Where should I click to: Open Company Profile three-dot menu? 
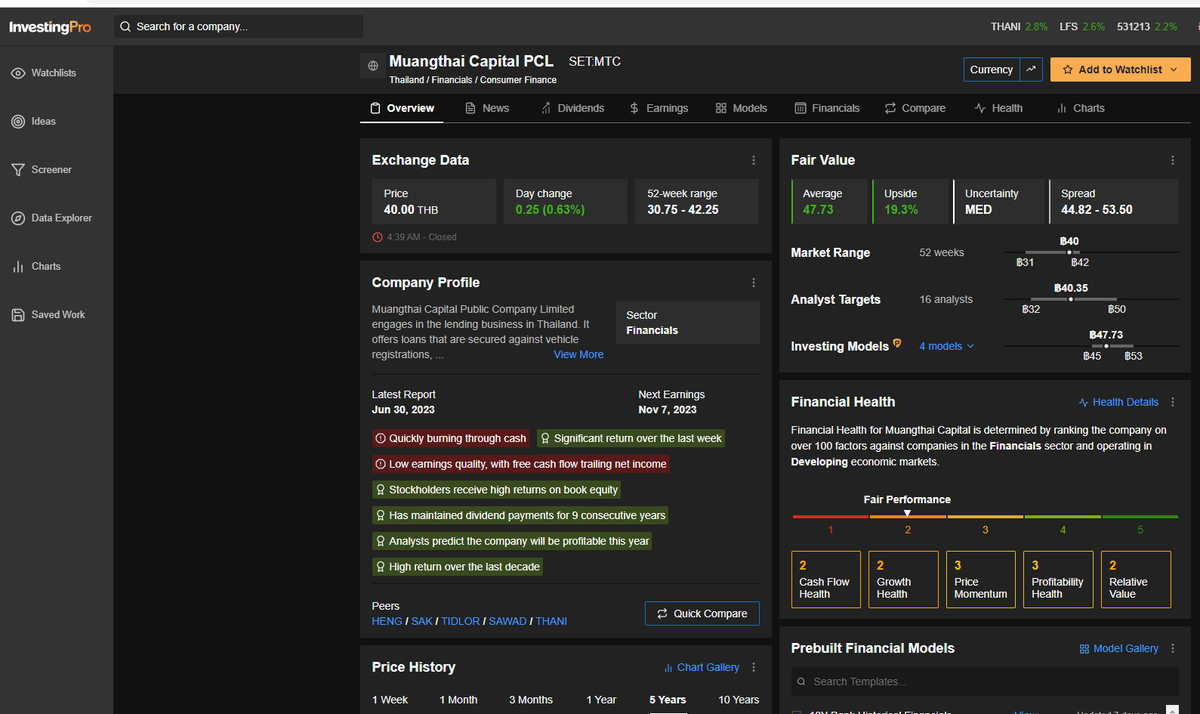[x=753, y=283]
